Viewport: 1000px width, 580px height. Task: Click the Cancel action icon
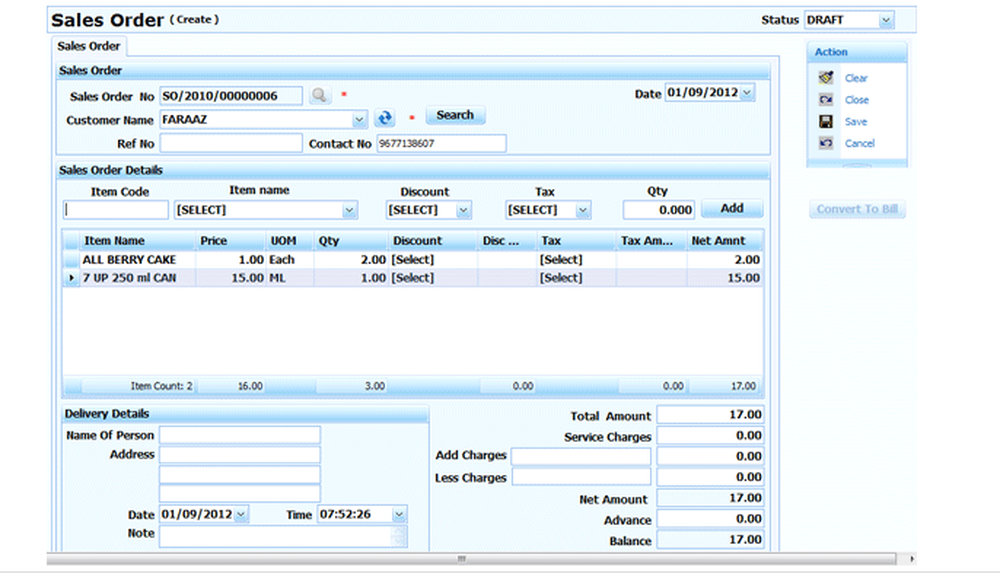tap(826, 144)
